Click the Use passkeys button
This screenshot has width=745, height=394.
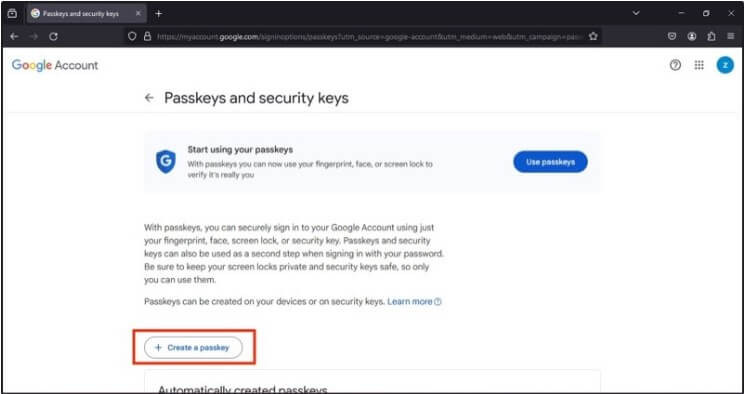coord(550,162)
